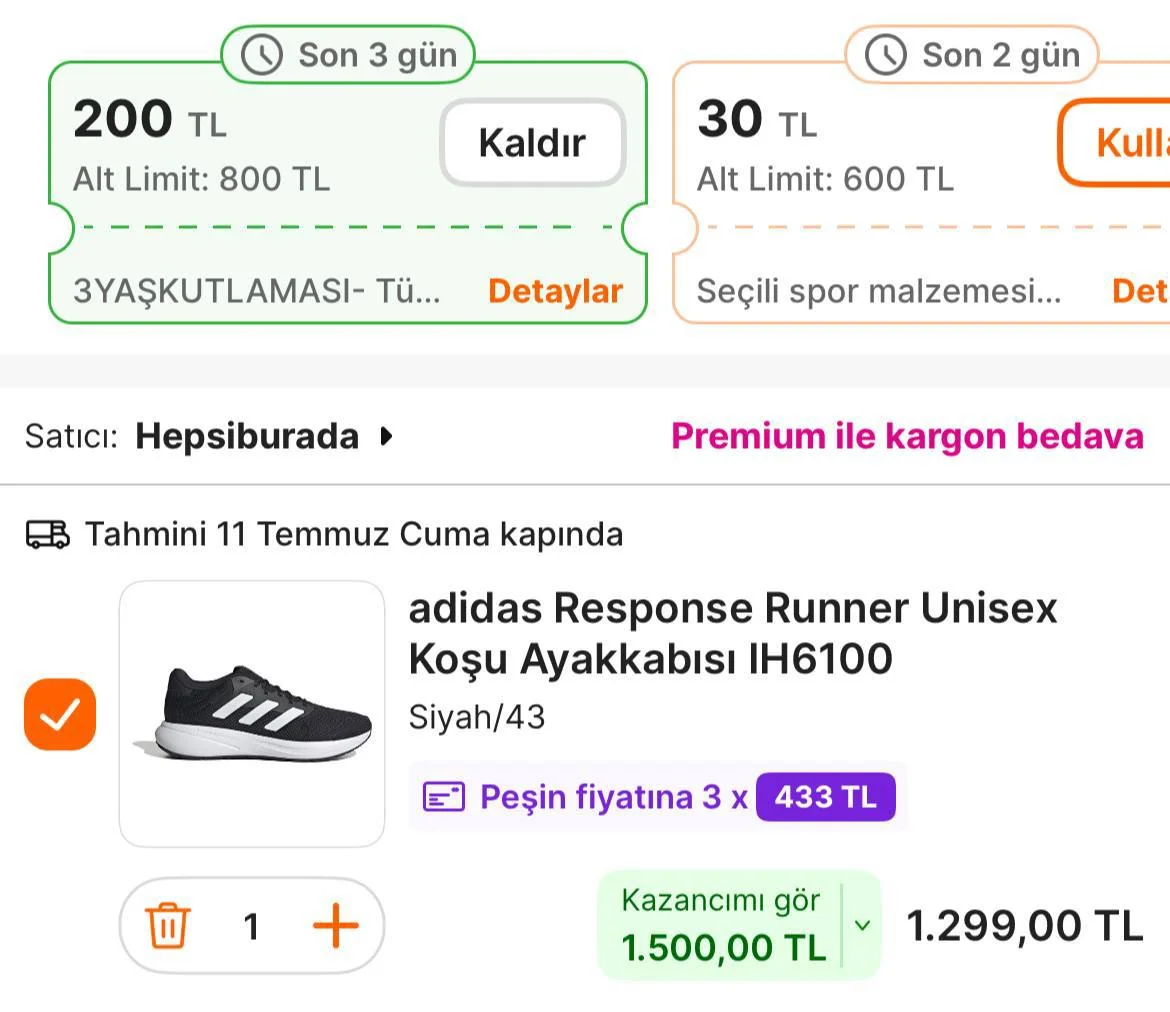1170x1012 pixels.
Task: Click the installment card icon
Action: click(x=444, y=797)
